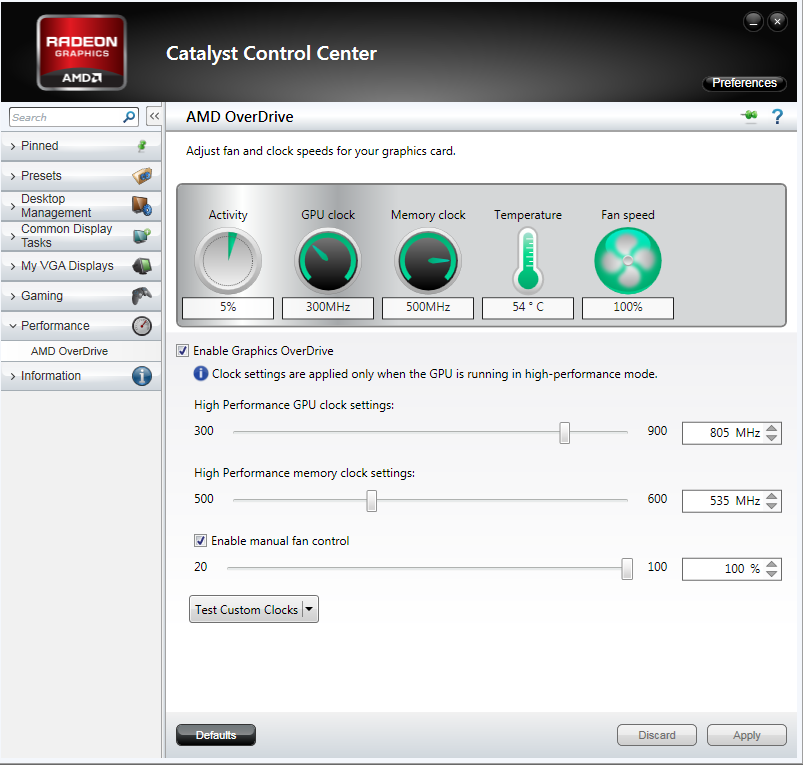
Task: Click the Presets folder icon
Action: [142, 176]
